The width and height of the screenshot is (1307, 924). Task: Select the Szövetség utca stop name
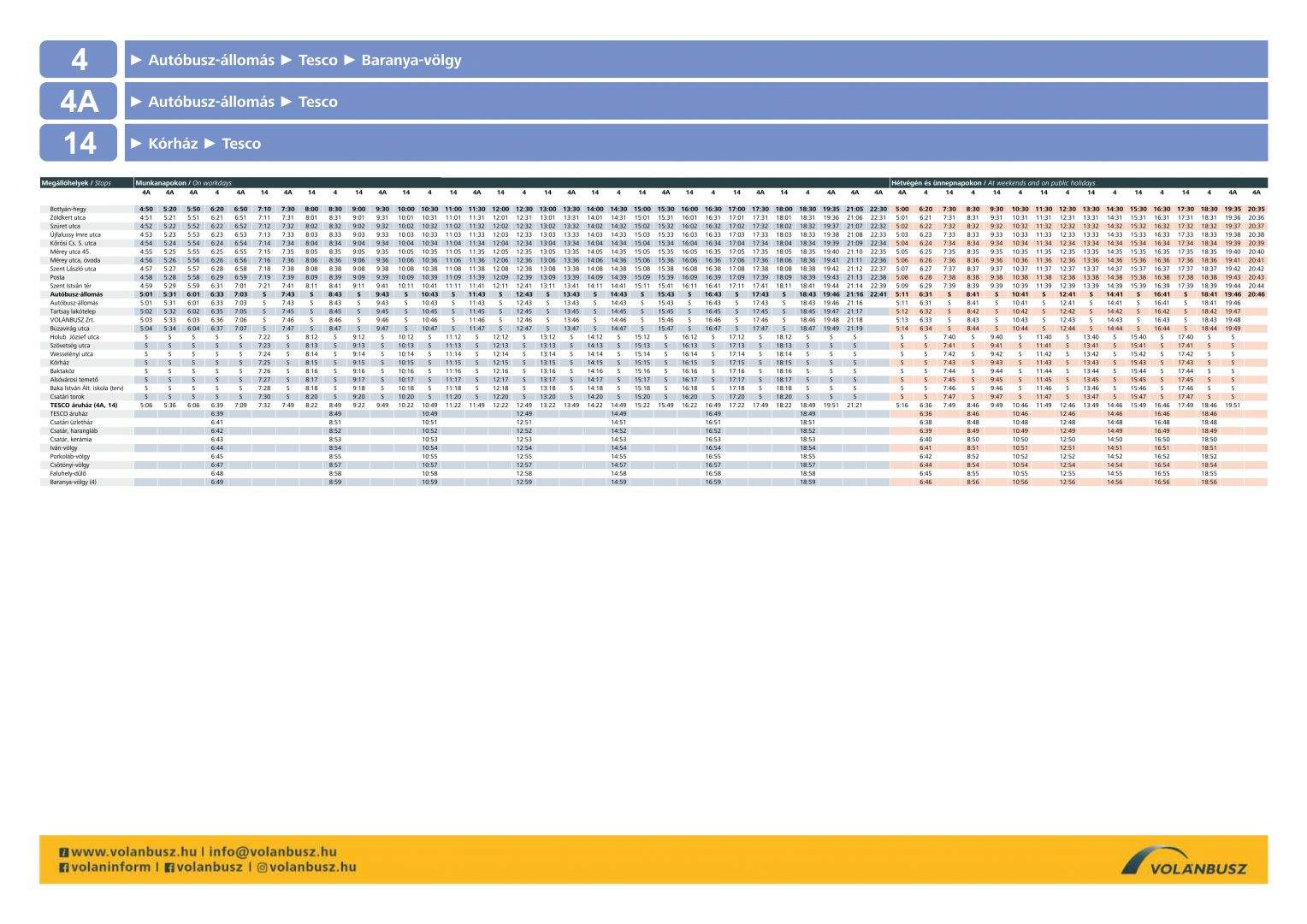tap(69, 346)
